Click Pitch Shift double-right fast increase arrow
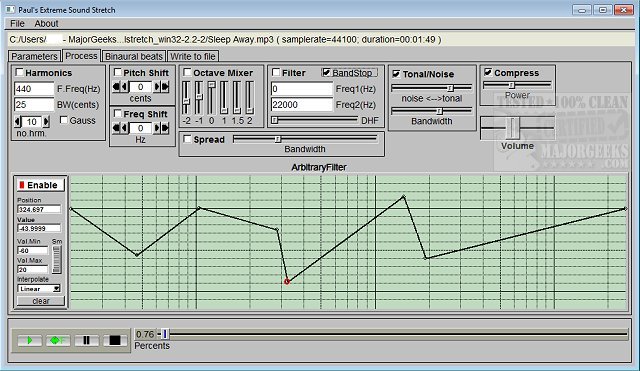Image resolution: width=640 pixels, height=371 pixels. (165, 87)
